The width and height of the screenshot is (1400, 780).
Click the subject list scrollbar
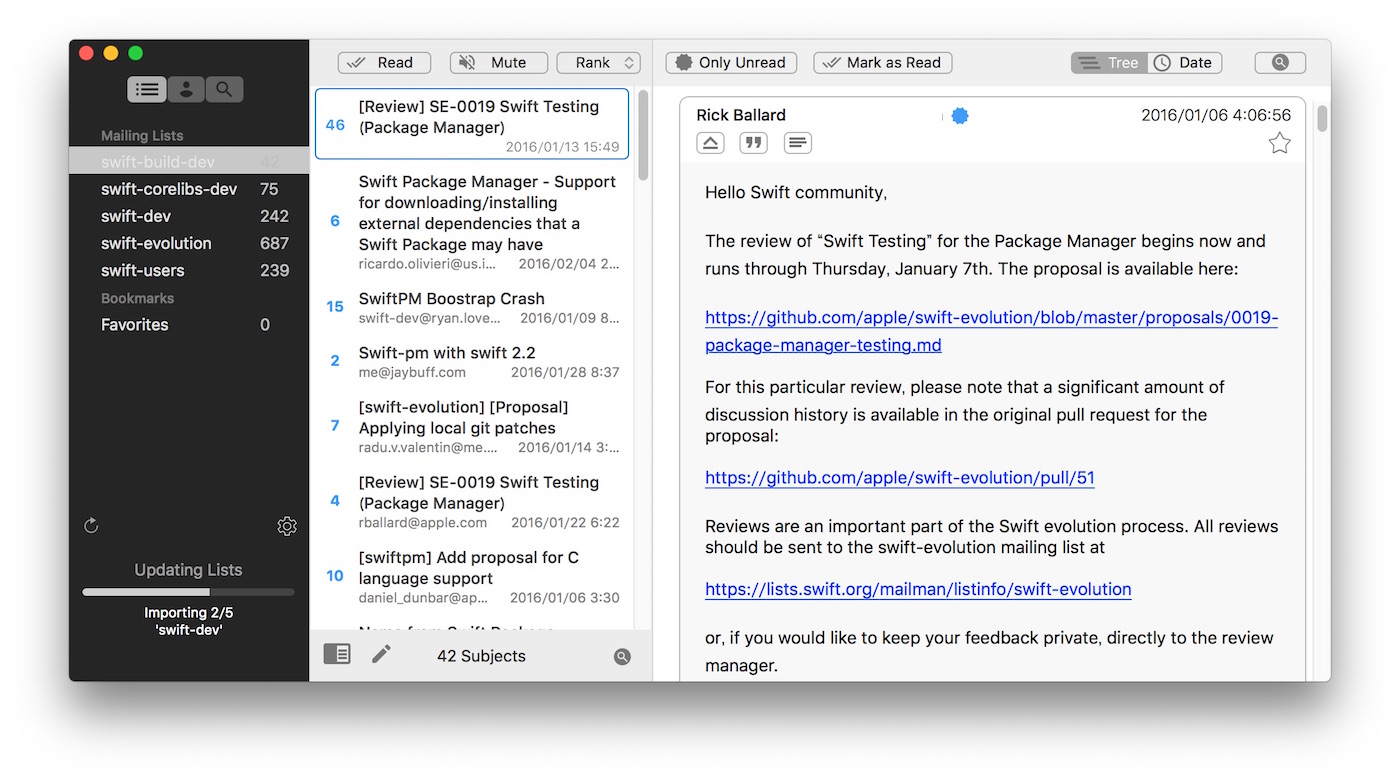click(x=643, y=135)
